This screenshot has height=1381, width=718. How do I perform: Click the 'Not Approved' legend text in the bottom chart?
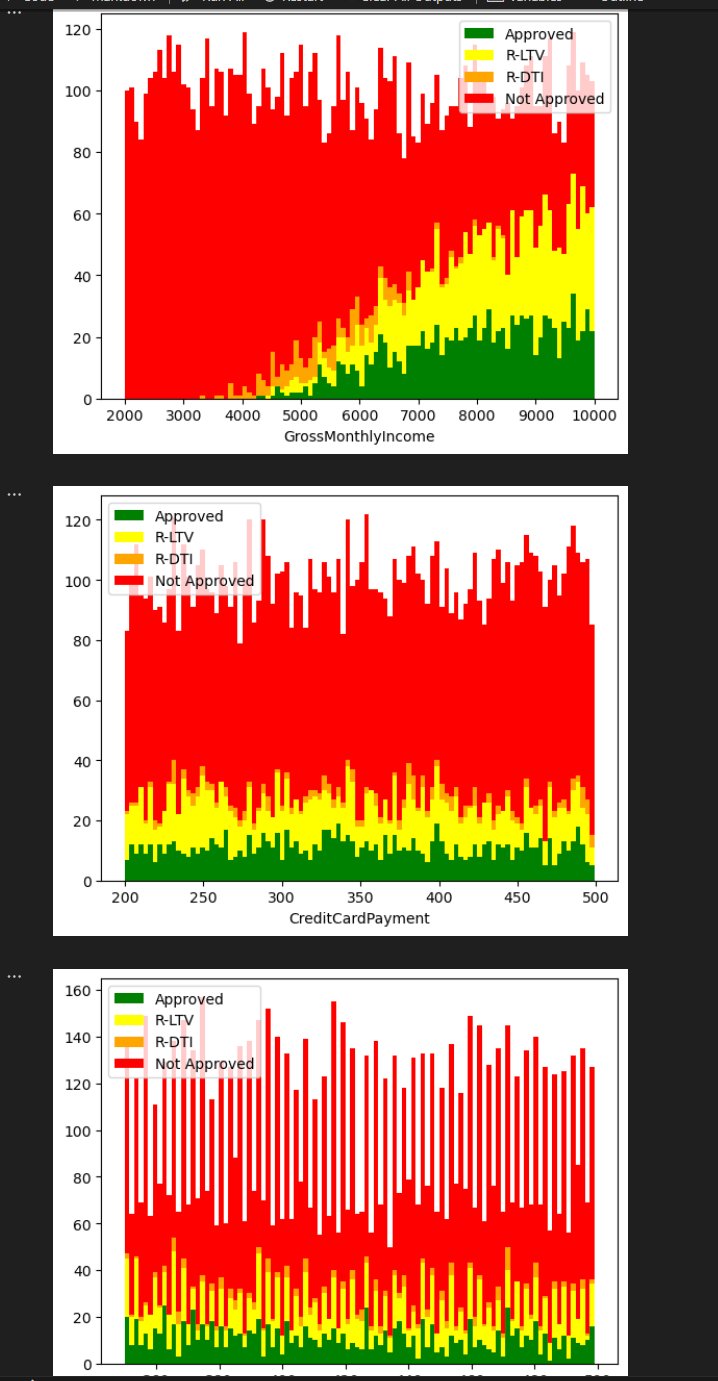(204, 1064)
